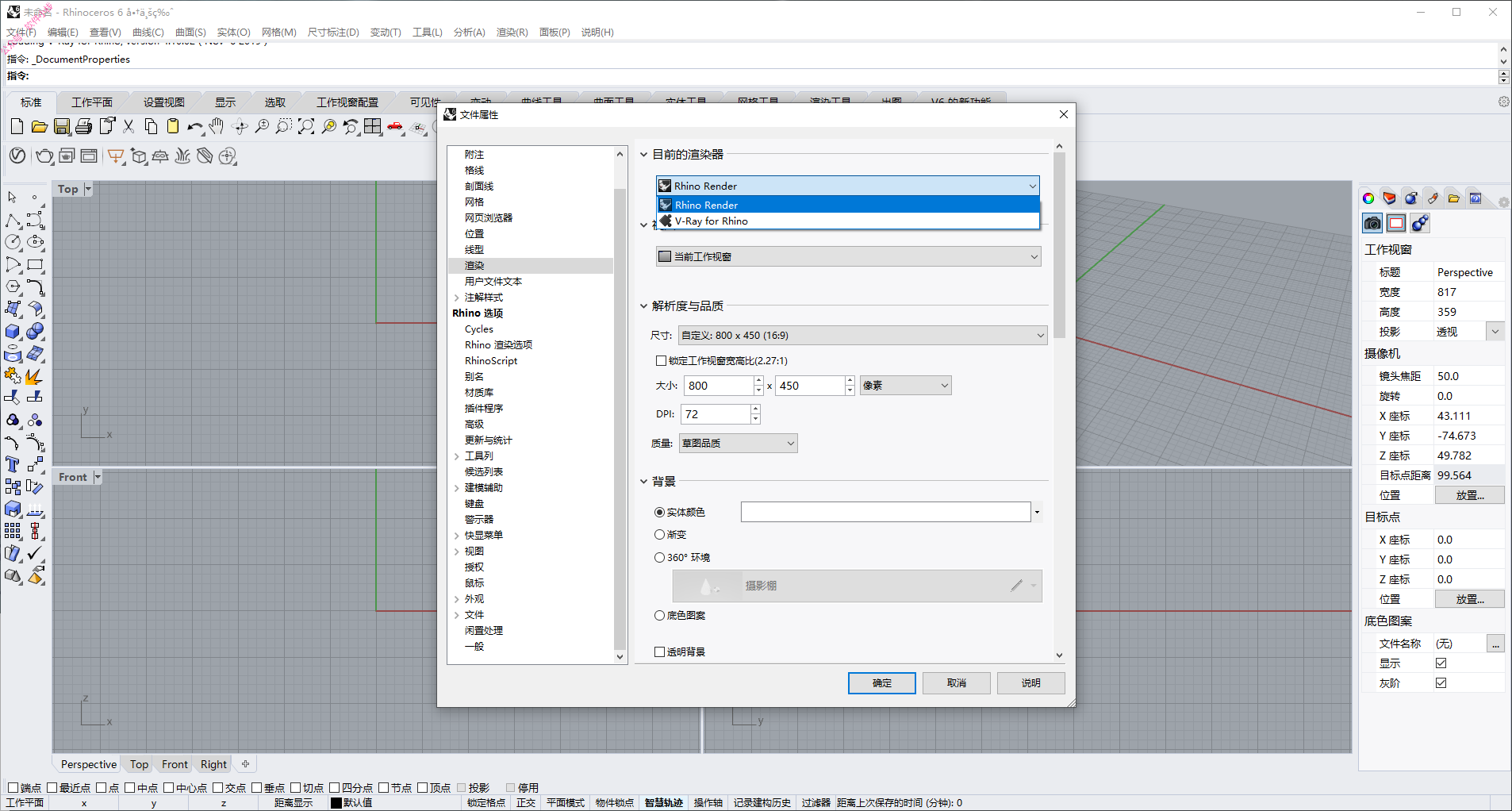Click the four-viewport layout icon
The width and height of the screenshot is (1512, 811).
click(x=373, y=127)
